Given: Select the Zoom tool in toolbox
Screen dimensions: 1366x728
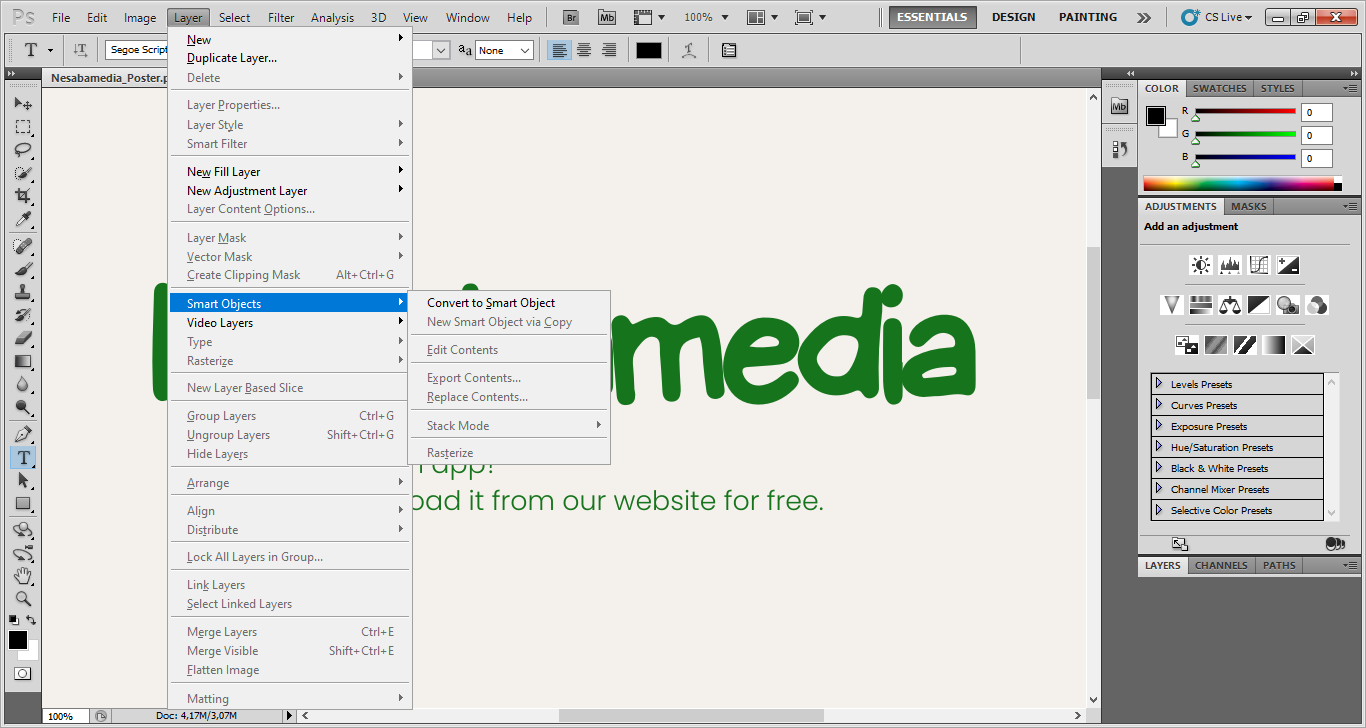Looking at the screenshot, I should pyautogui.click(x=22, y=599).
